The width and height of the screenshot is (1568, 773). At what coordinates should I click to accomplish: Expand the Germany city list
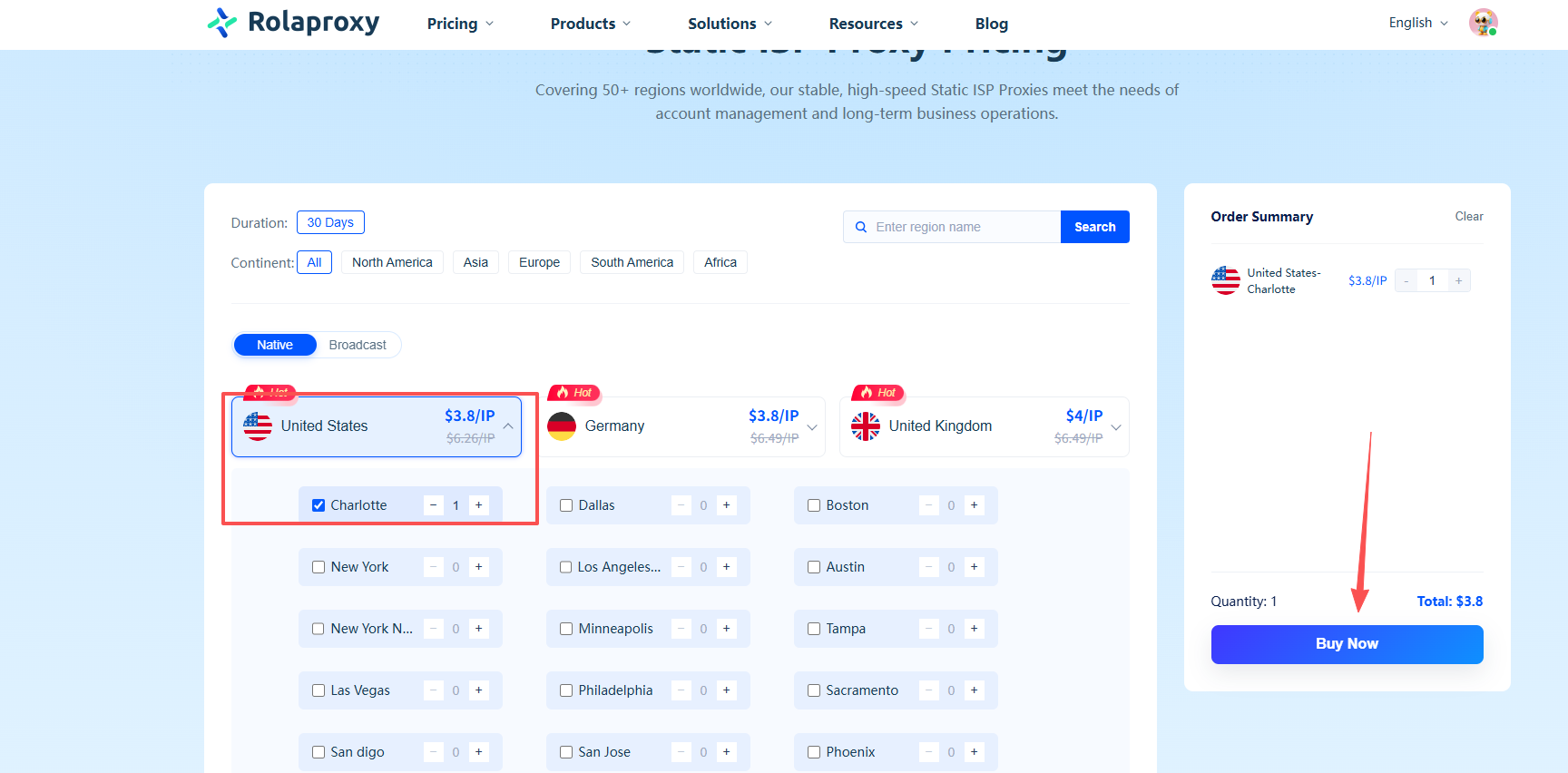click(x=812, y=426)
